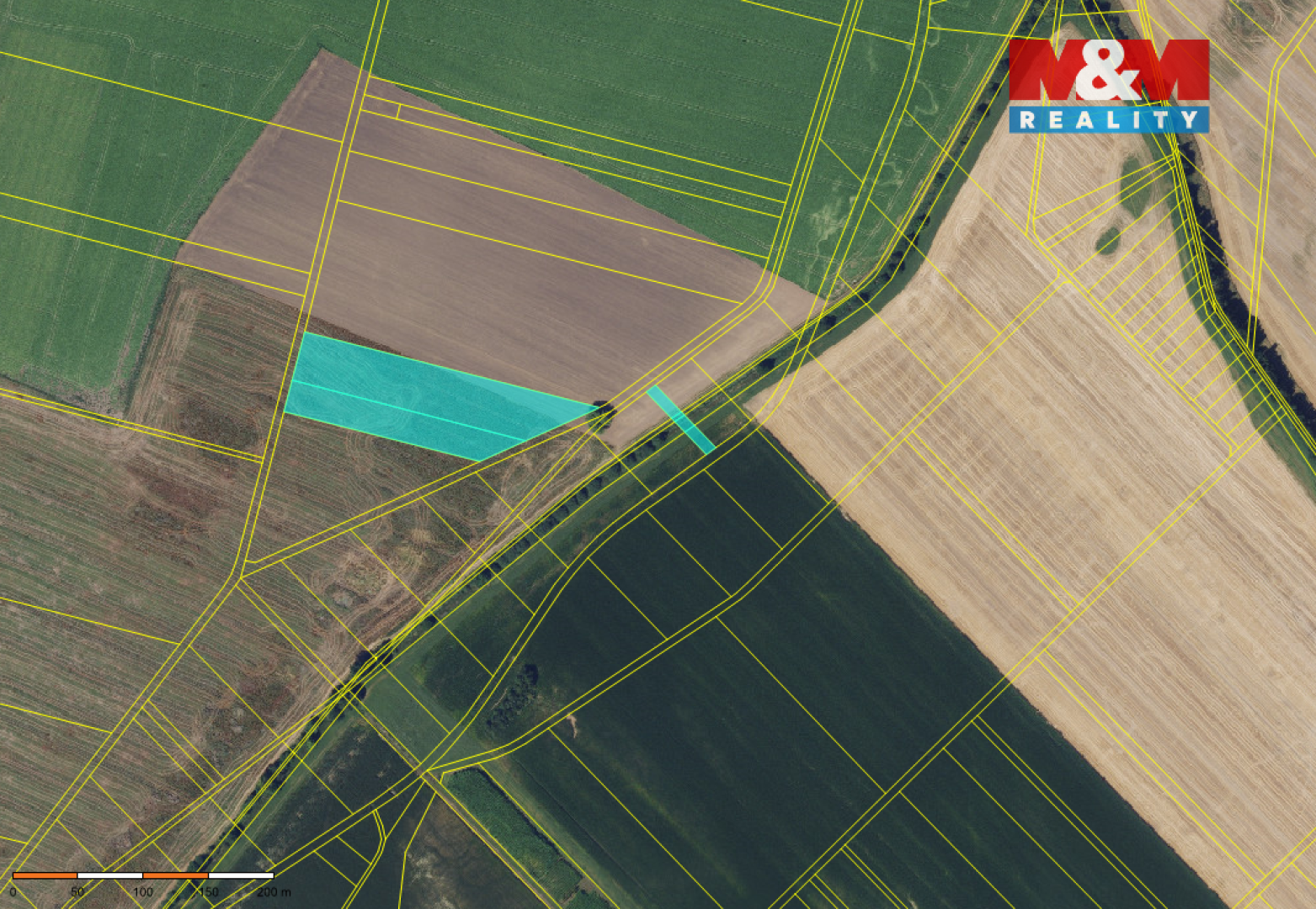The height and width of the screenshot is (909, 1316).
Task: Click the "100" label on the scale bar
Action: point(143,892)
